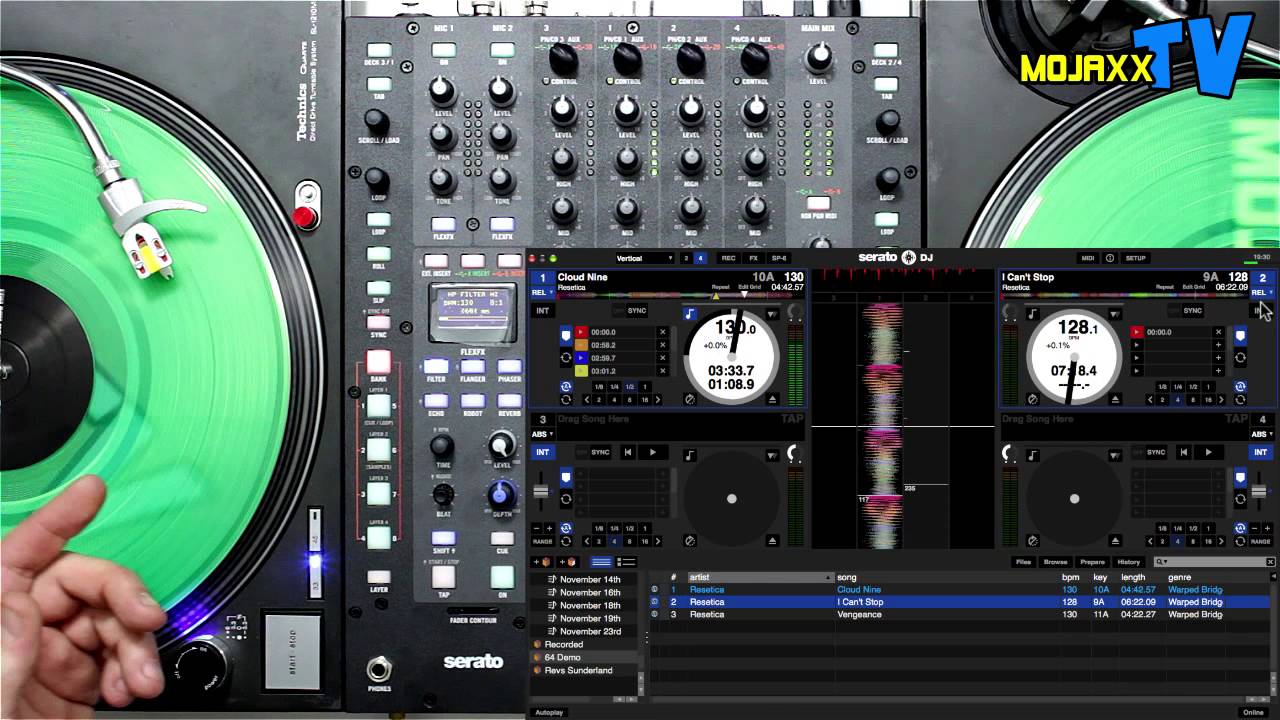
Task: Open ABS mode dropdown on deck 4
Action: (x=1262, y=434)
